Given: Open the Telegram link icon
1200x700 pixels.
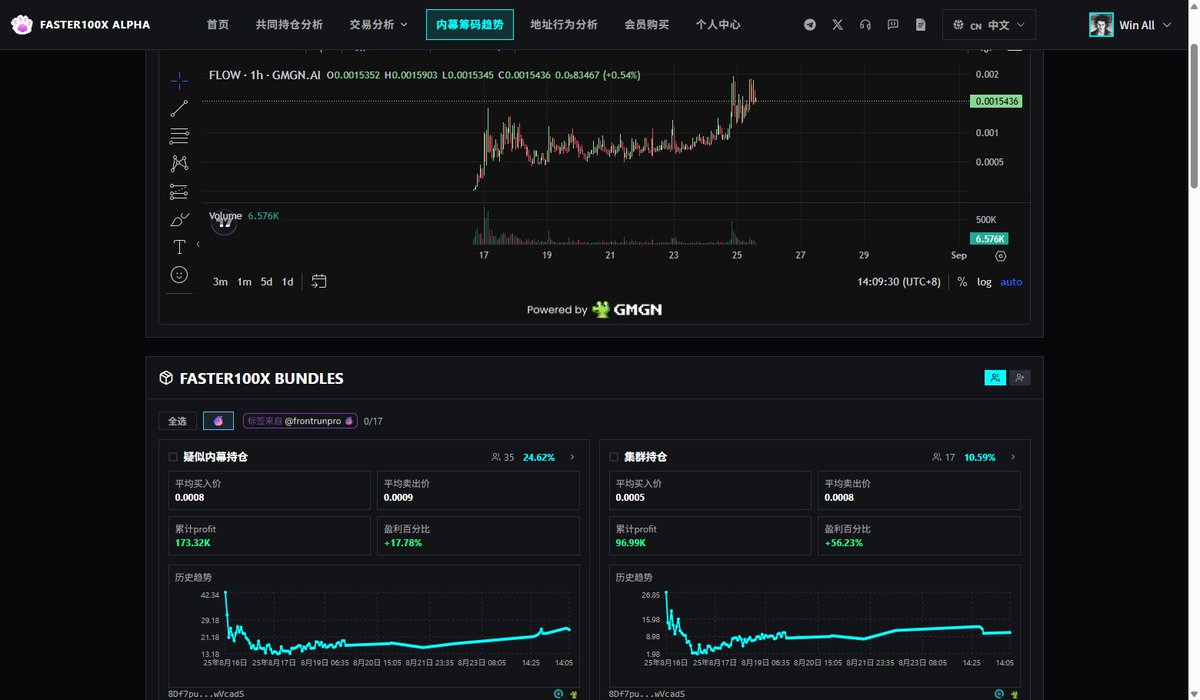Looking at the screenshot, I should (x=810, y=24).
